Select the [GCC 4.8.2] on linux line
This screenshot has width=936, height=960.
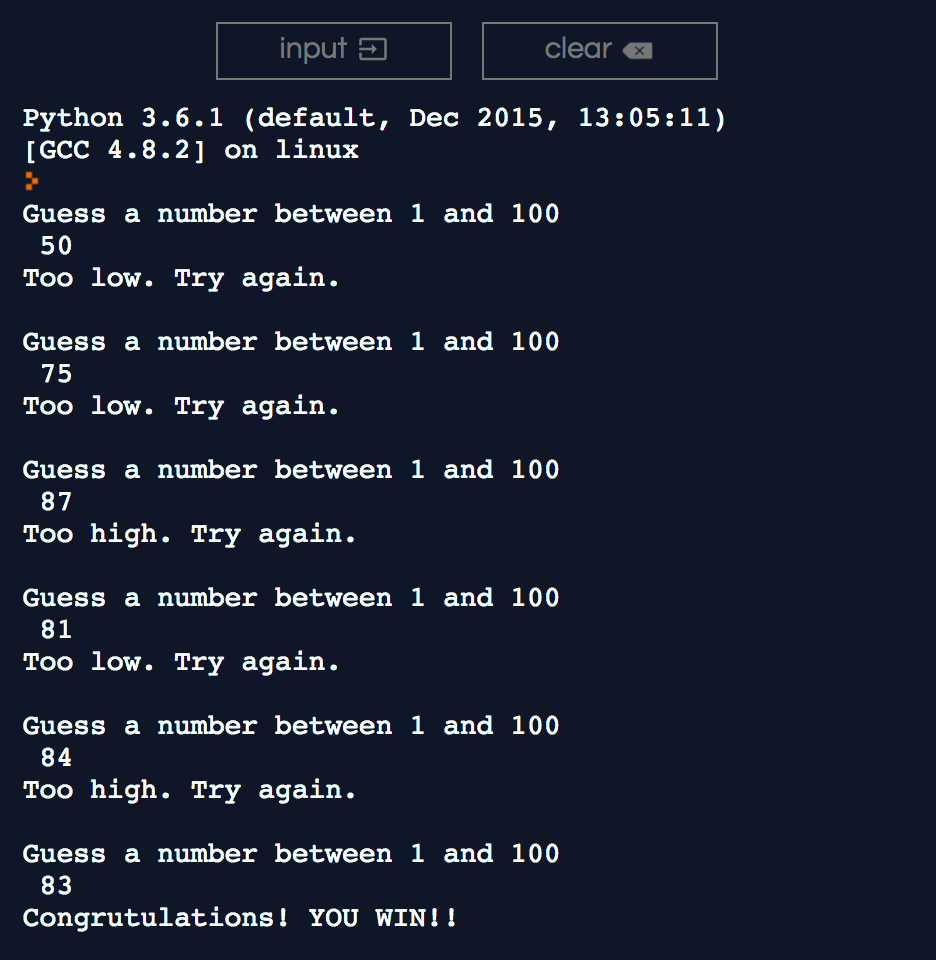pyautogui.click(x=190, y=150)
